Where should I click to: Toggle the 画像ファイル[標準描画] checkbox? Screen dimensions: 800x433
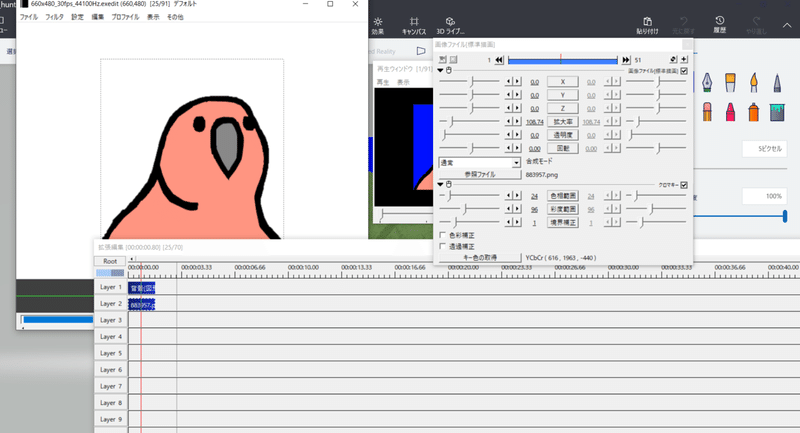coord(684,71)
